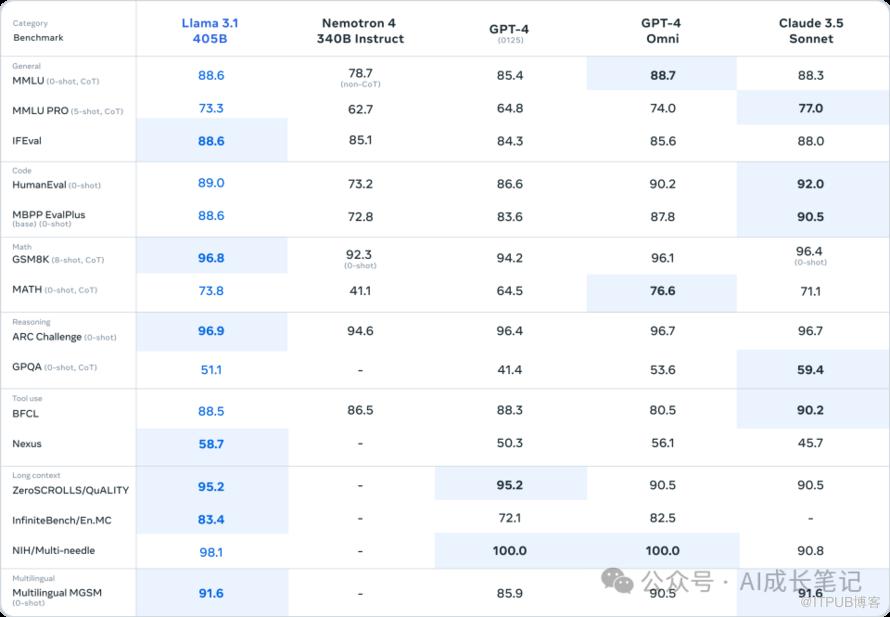Select the highlighted 76.6 MATH score cell
This screenshot has height=617, width=890.
[x=662, y=291]
